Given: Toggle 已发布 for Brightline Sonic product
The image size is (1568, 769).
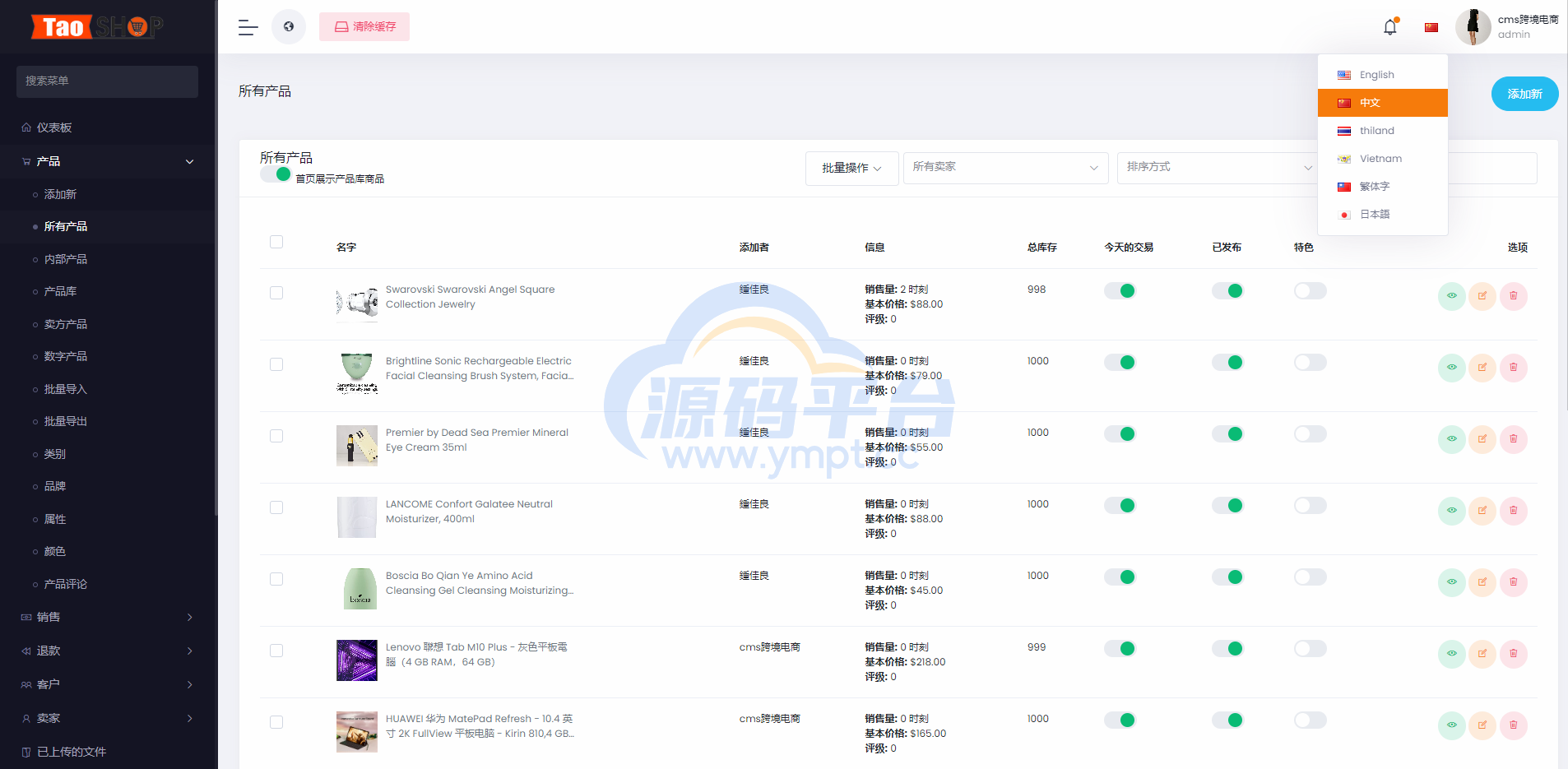Looking at the screenshot, I should (x=1227, y=362).
